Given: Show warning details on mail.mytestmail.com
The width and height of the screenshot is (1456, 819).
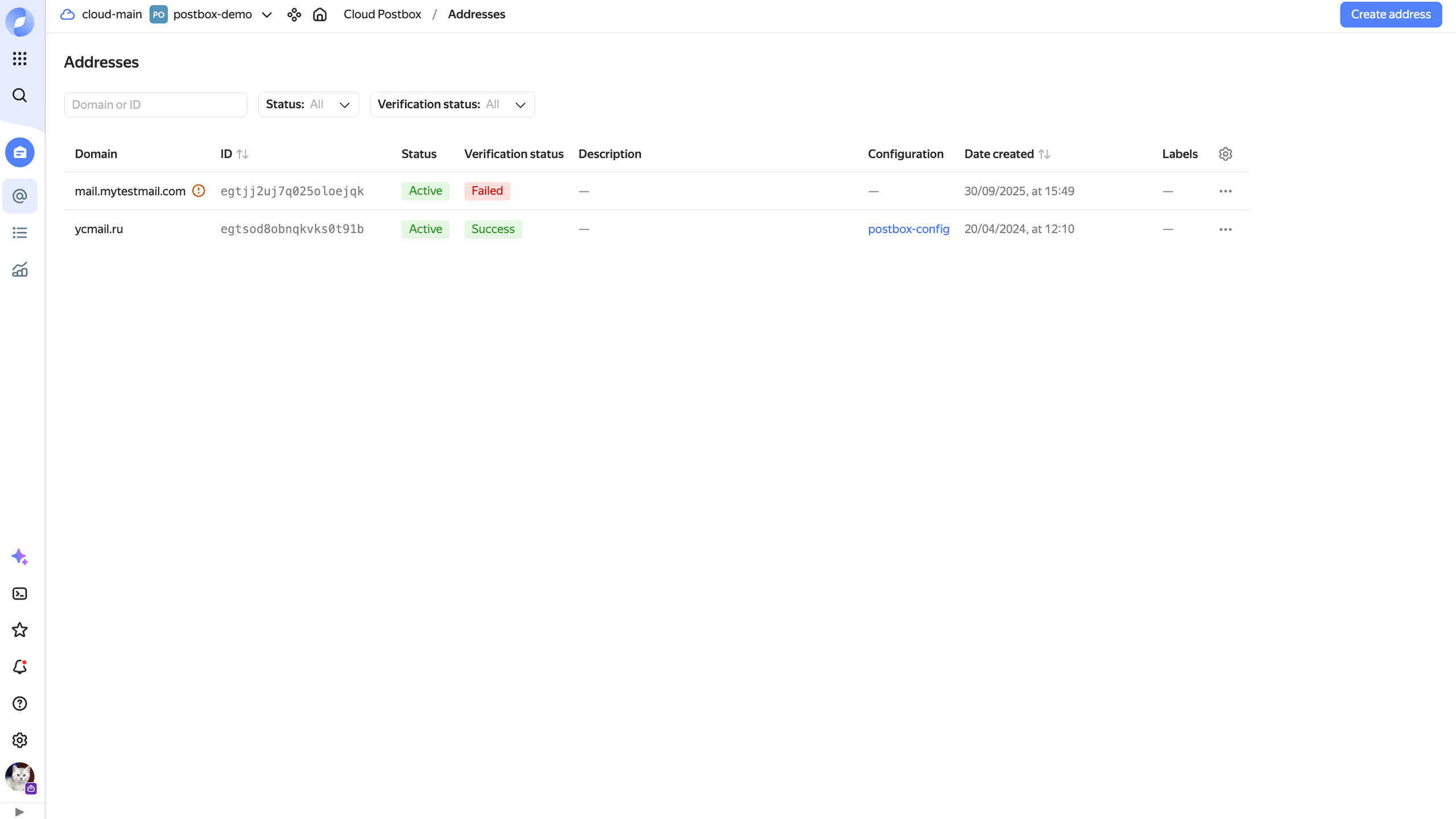Looking at the screenshot, I should point(198,191).
